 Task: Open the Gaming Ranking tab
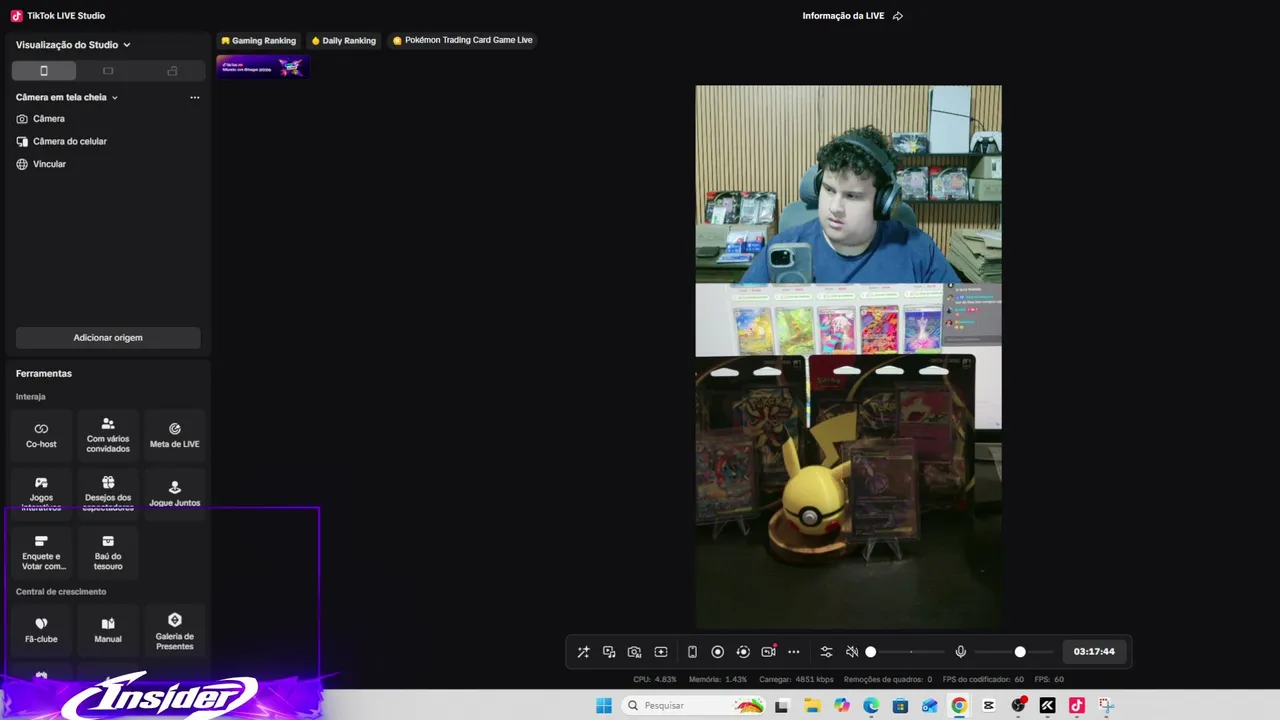pos(258,41)
